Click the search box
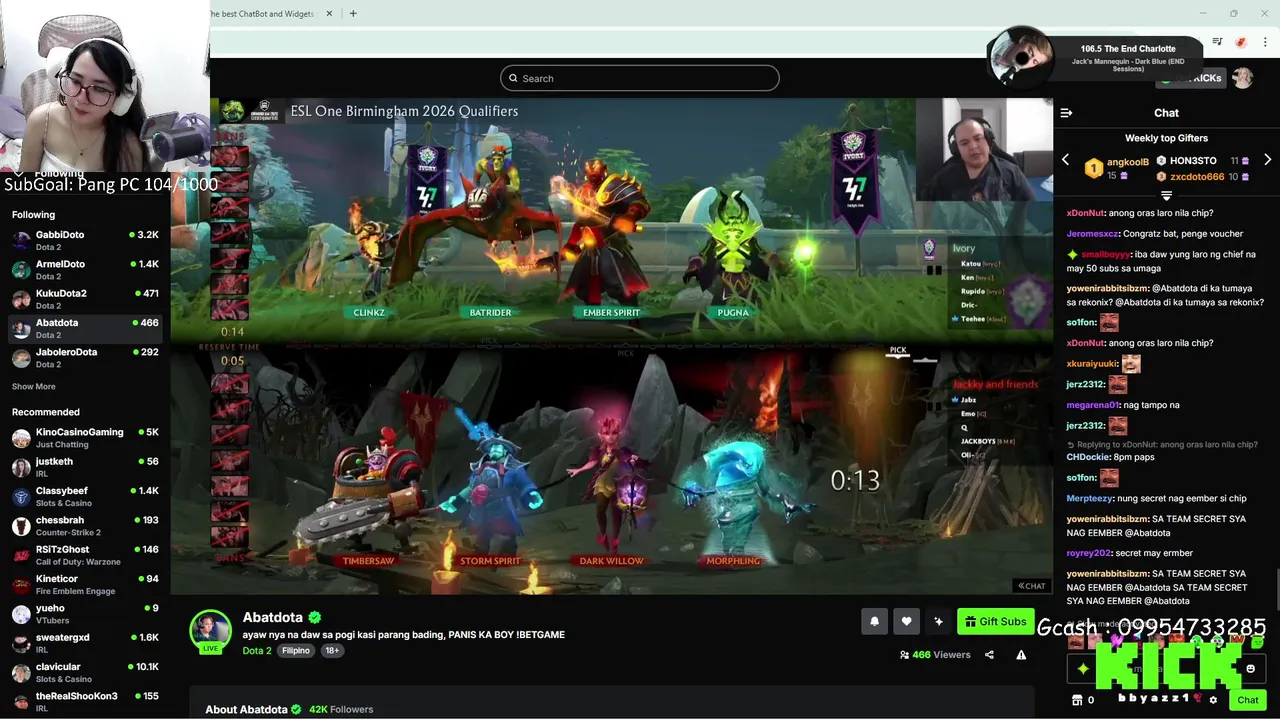The width and height of the screenshot is (1280, 720). (640, 78)
